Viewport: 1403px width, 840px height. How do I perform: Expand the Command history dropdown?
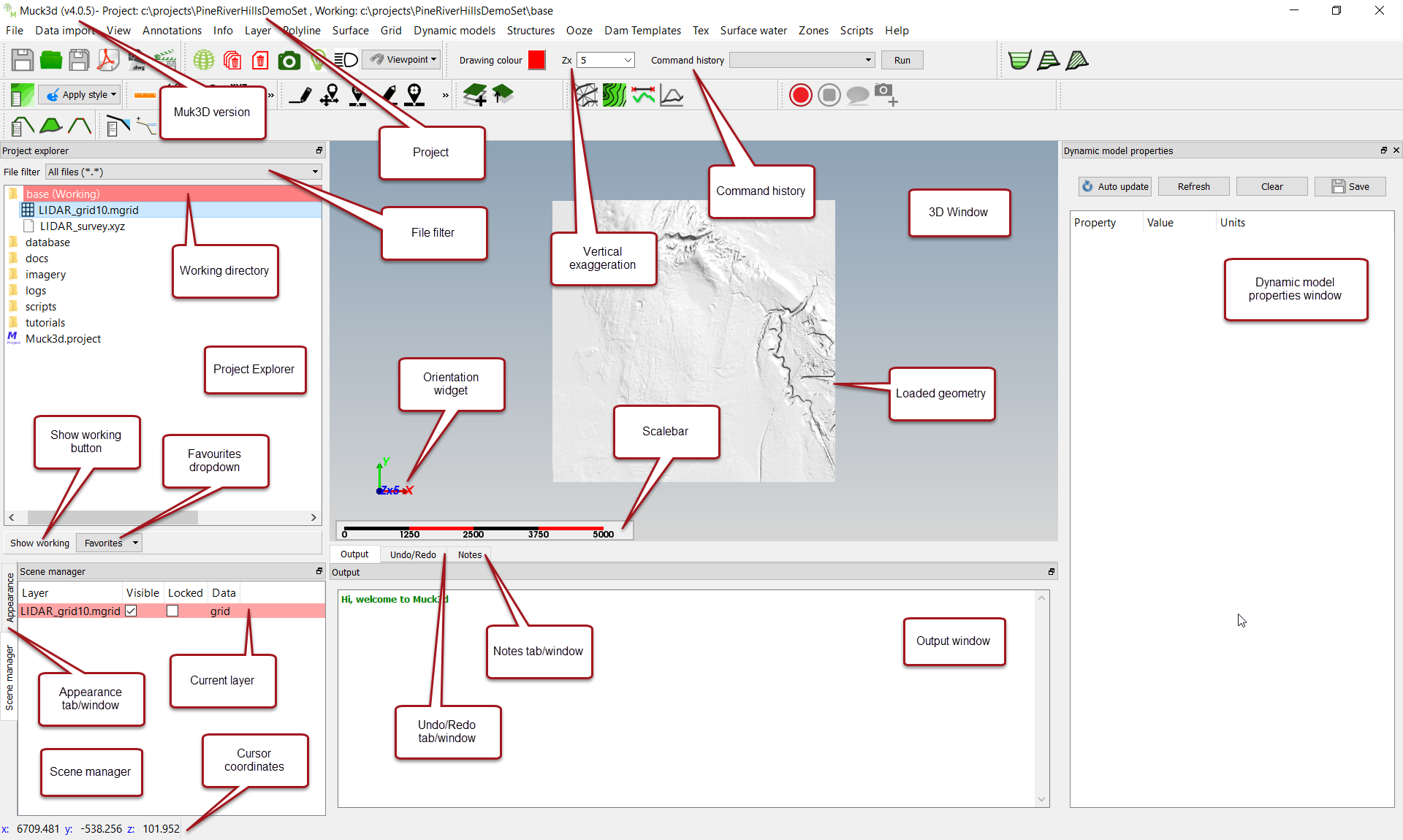(x=867, y=60)
